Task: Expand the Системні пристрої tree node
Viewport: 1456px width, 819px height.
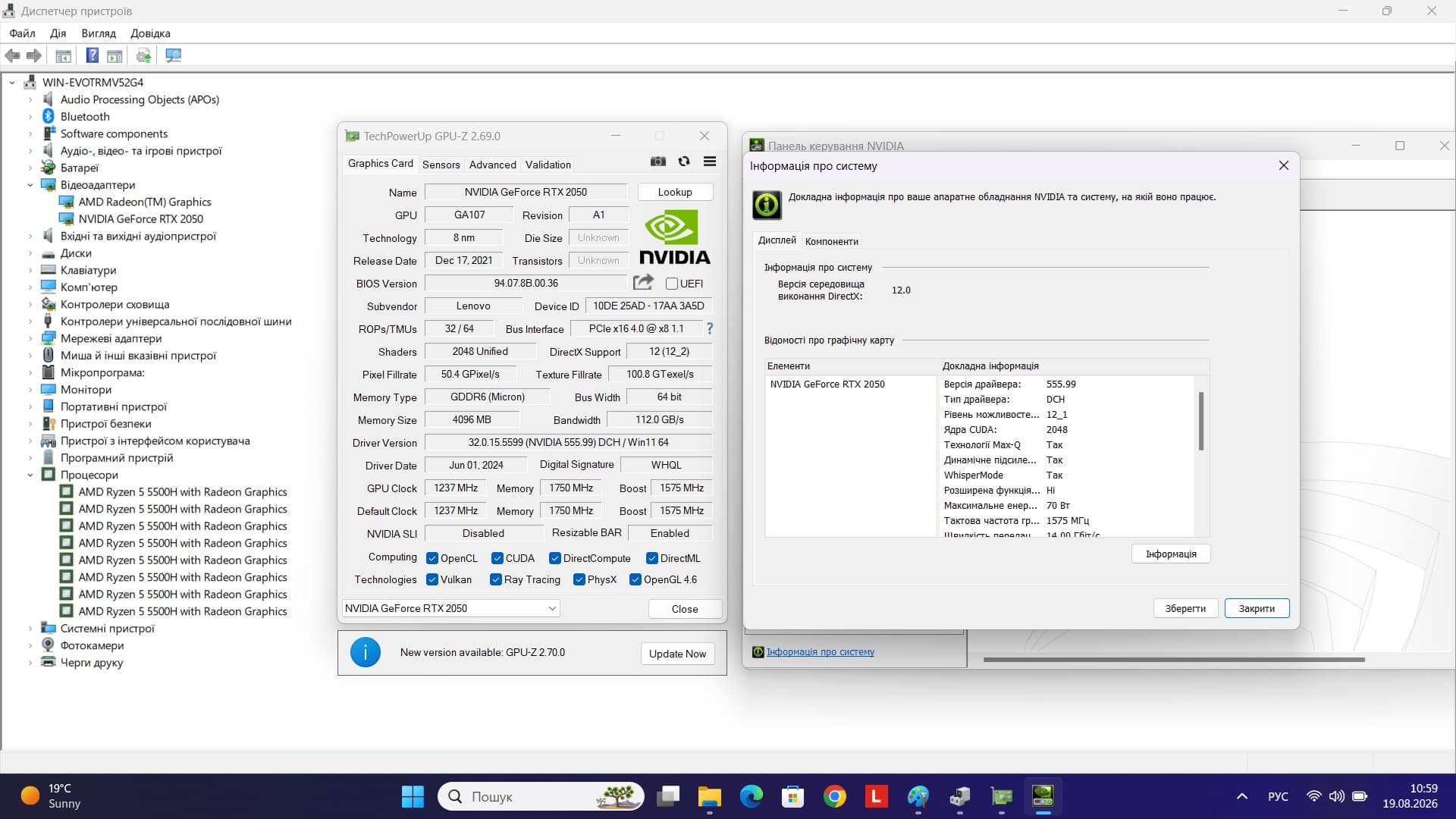Action: [30, 629]
